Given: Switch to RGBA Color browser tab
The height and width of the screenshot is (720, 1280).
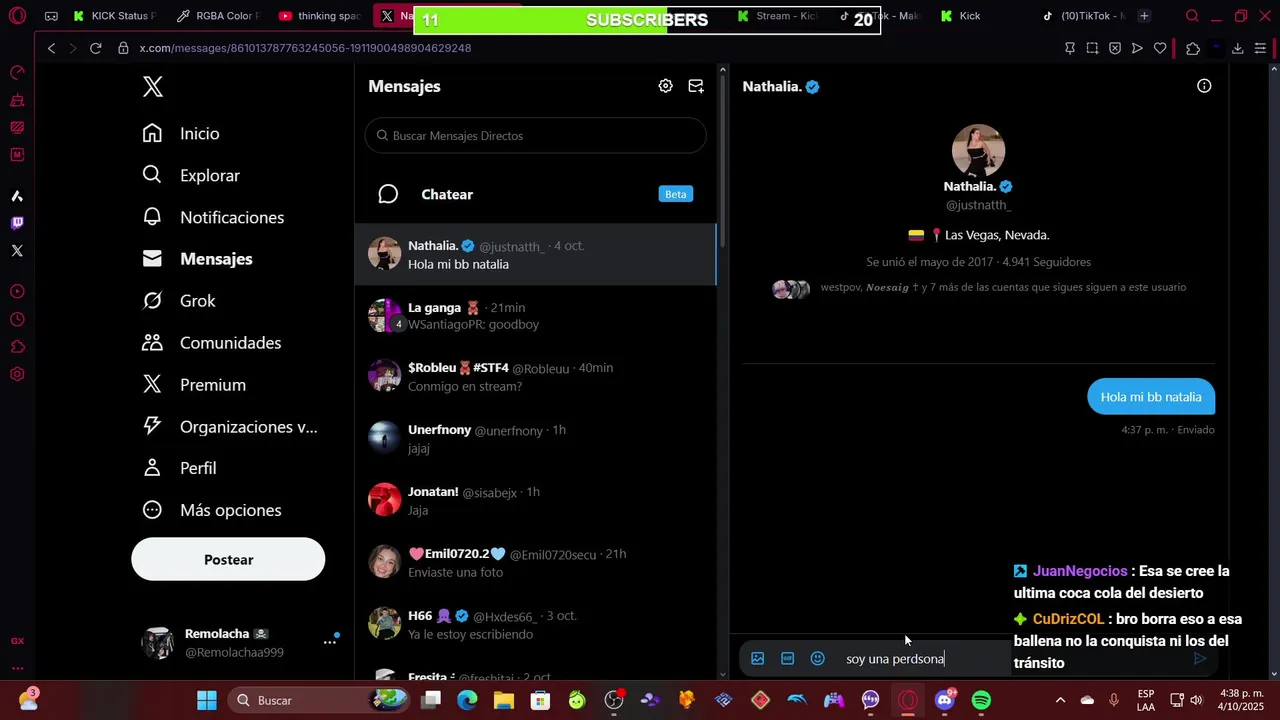Looking at the screenshot, I should point(218,16).
